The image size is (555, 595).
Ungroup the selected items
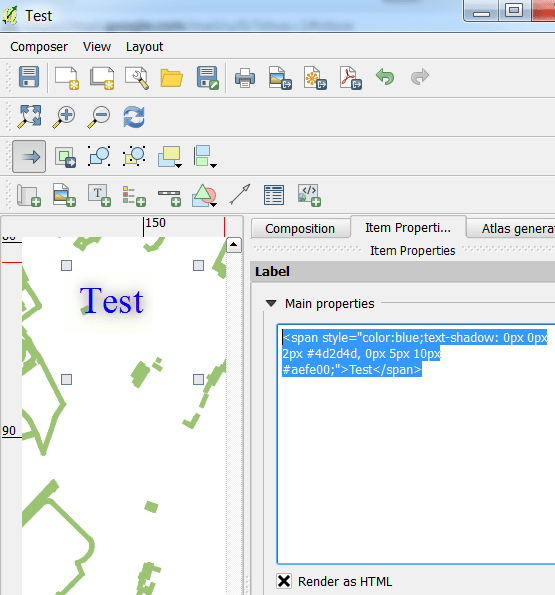(x=134, y=156)
